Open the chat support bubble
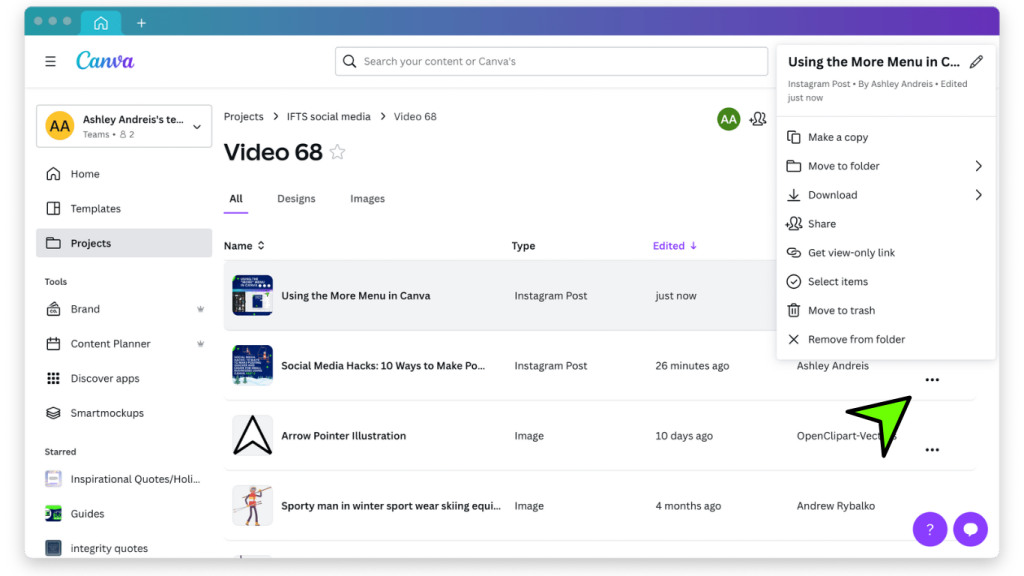This screenshot has height=576, width=1024. click(970, 529)
